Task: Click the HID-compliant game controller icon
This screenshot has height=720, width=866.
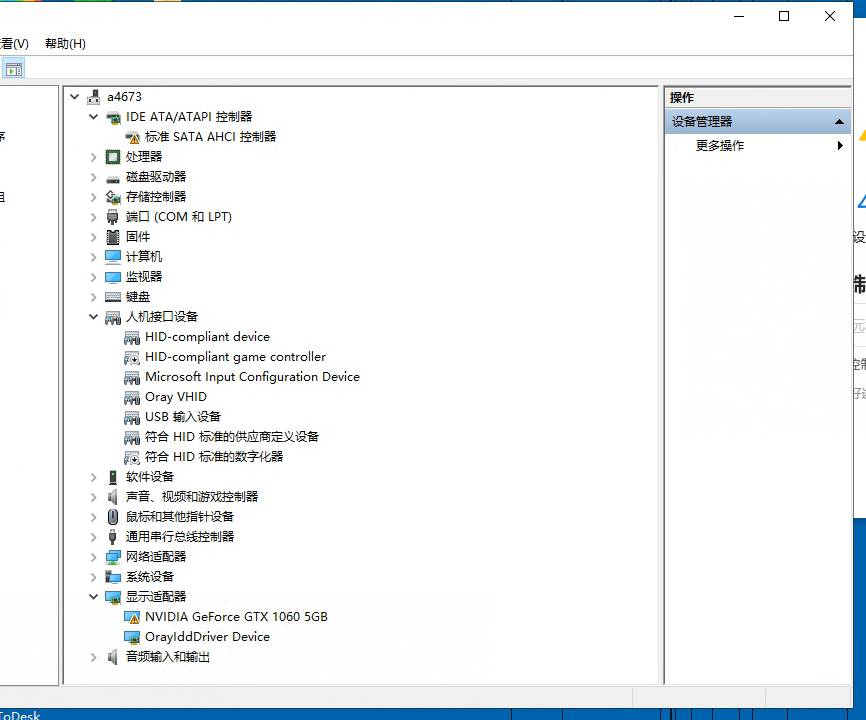Action: [x=132, y=357]
